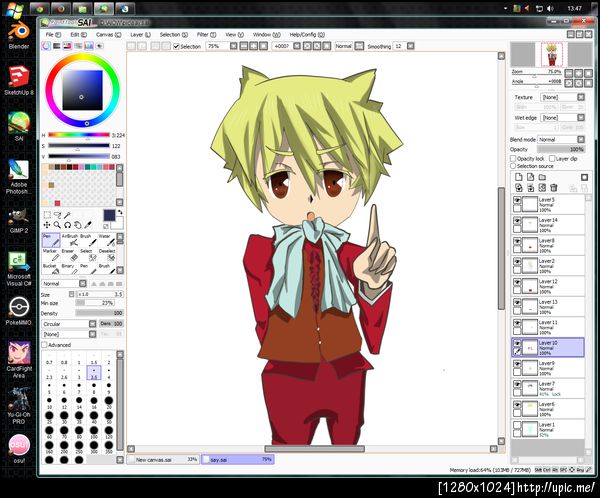Select the Move tool

(x=47, y=225)
